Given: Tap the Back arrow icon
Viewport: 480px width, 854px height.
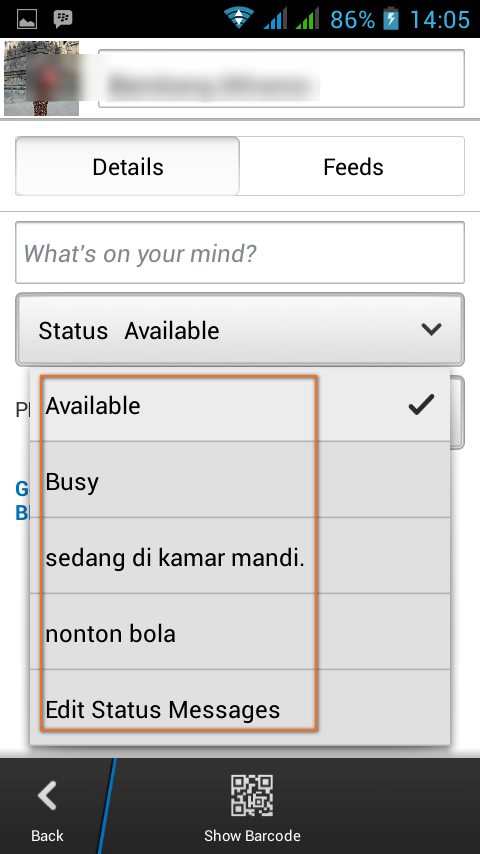Looking at the screenshot, I should [x=47, y=797].
